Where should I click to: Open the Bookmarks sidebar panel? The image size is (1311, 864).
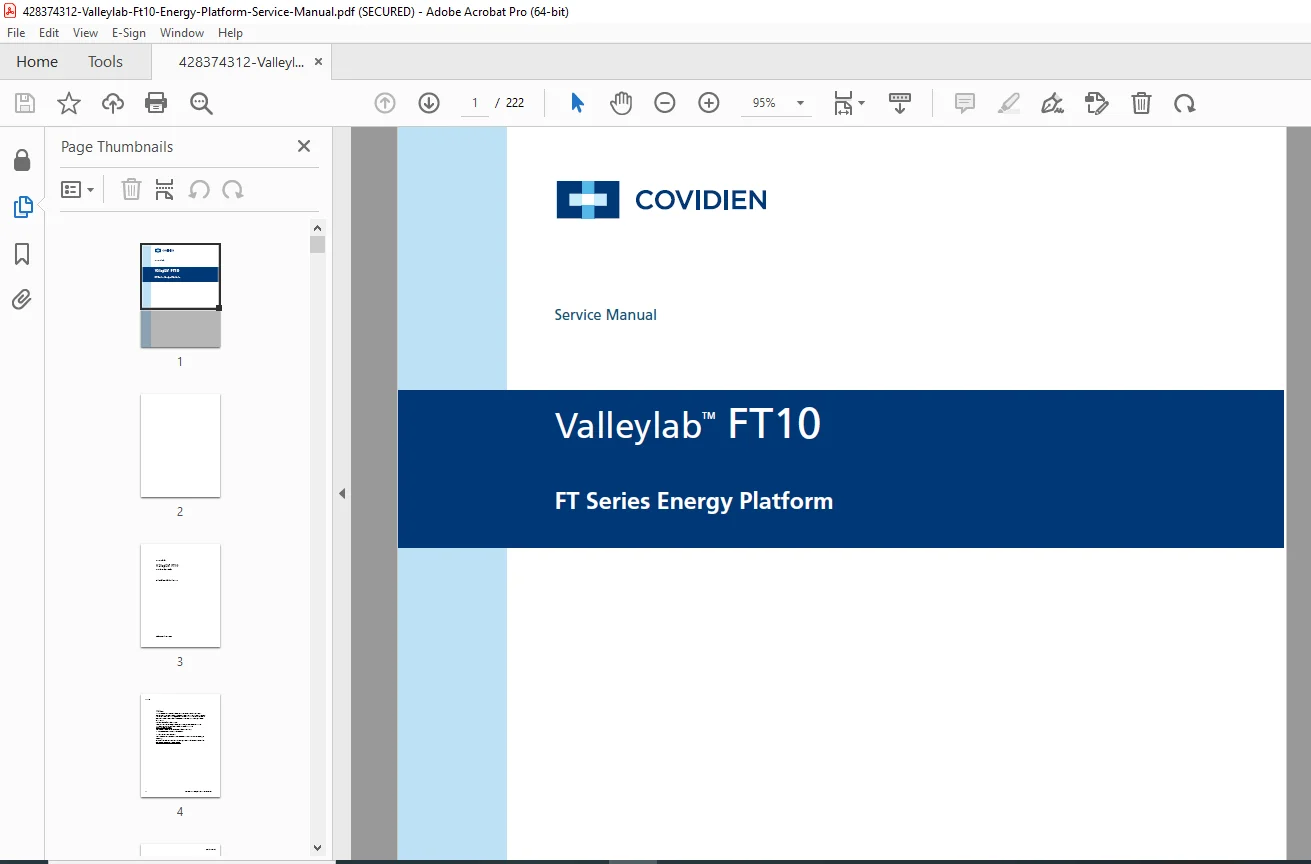click(22, 254)
